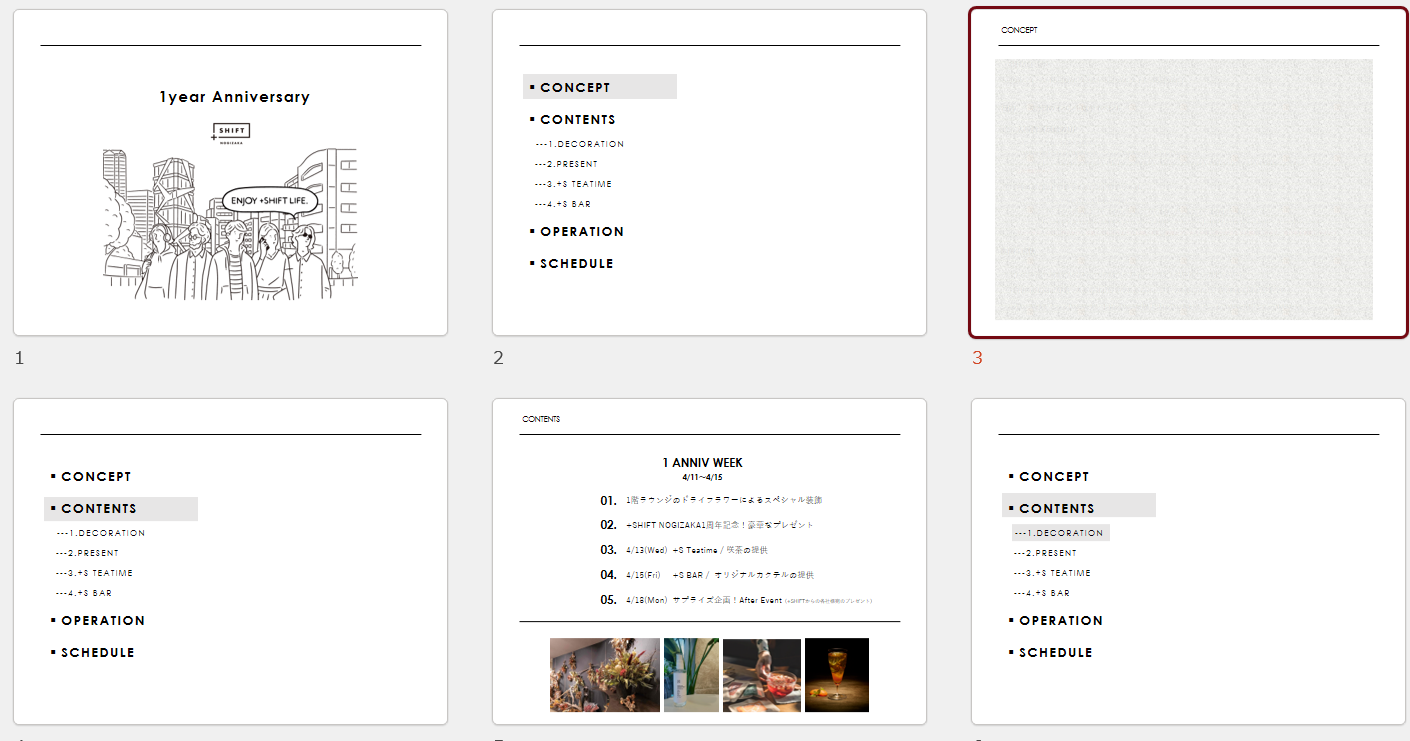This screenshot has height=741, width=1410.
Task: Click '---2.PRESENT' on slide 2
Action: coord(566,164)
